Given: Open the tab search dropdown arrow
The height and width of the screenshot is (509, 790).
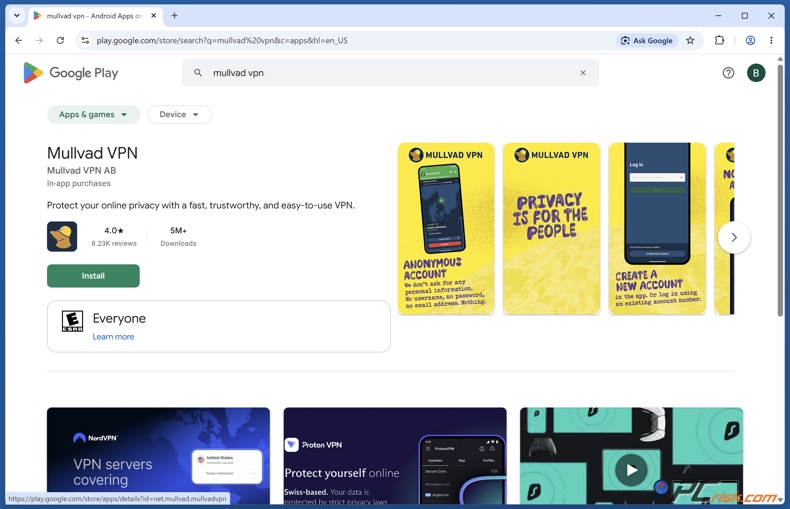Looking at the screenshot, I should pos(17,16).
